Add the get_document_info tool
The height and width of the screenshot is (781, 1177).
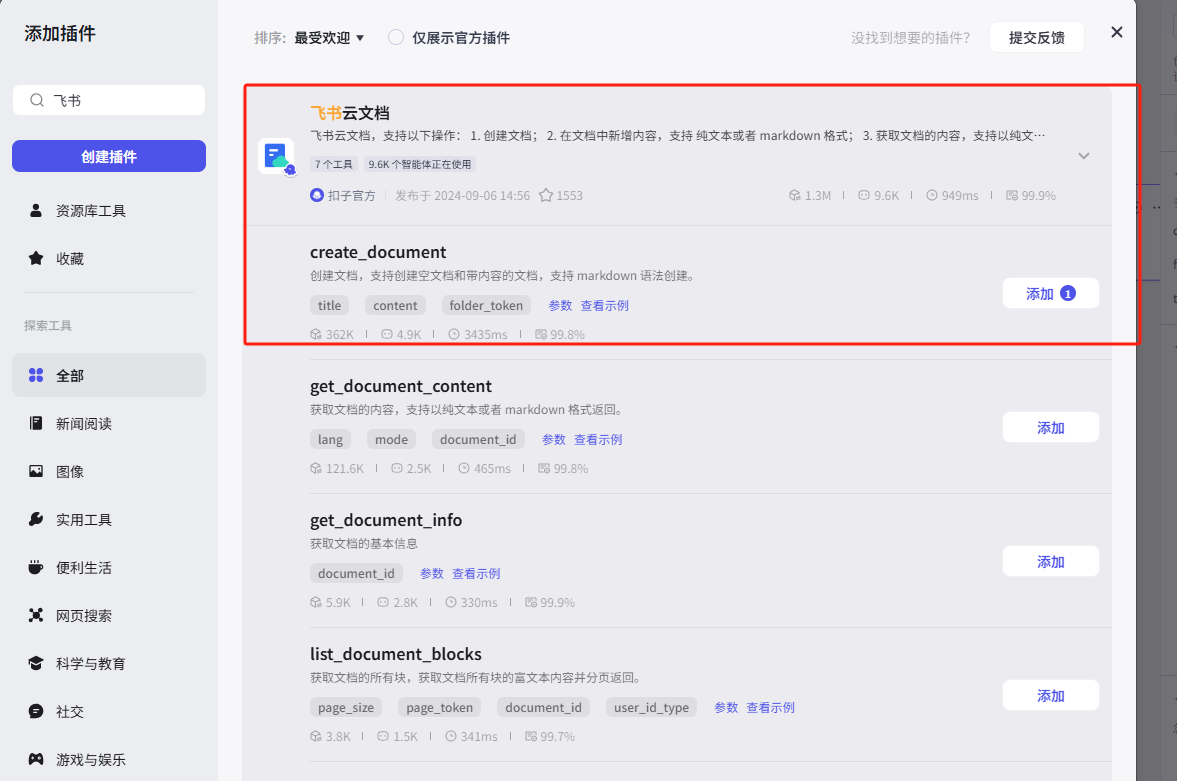pyautogui.click(x=1051, y=562)
